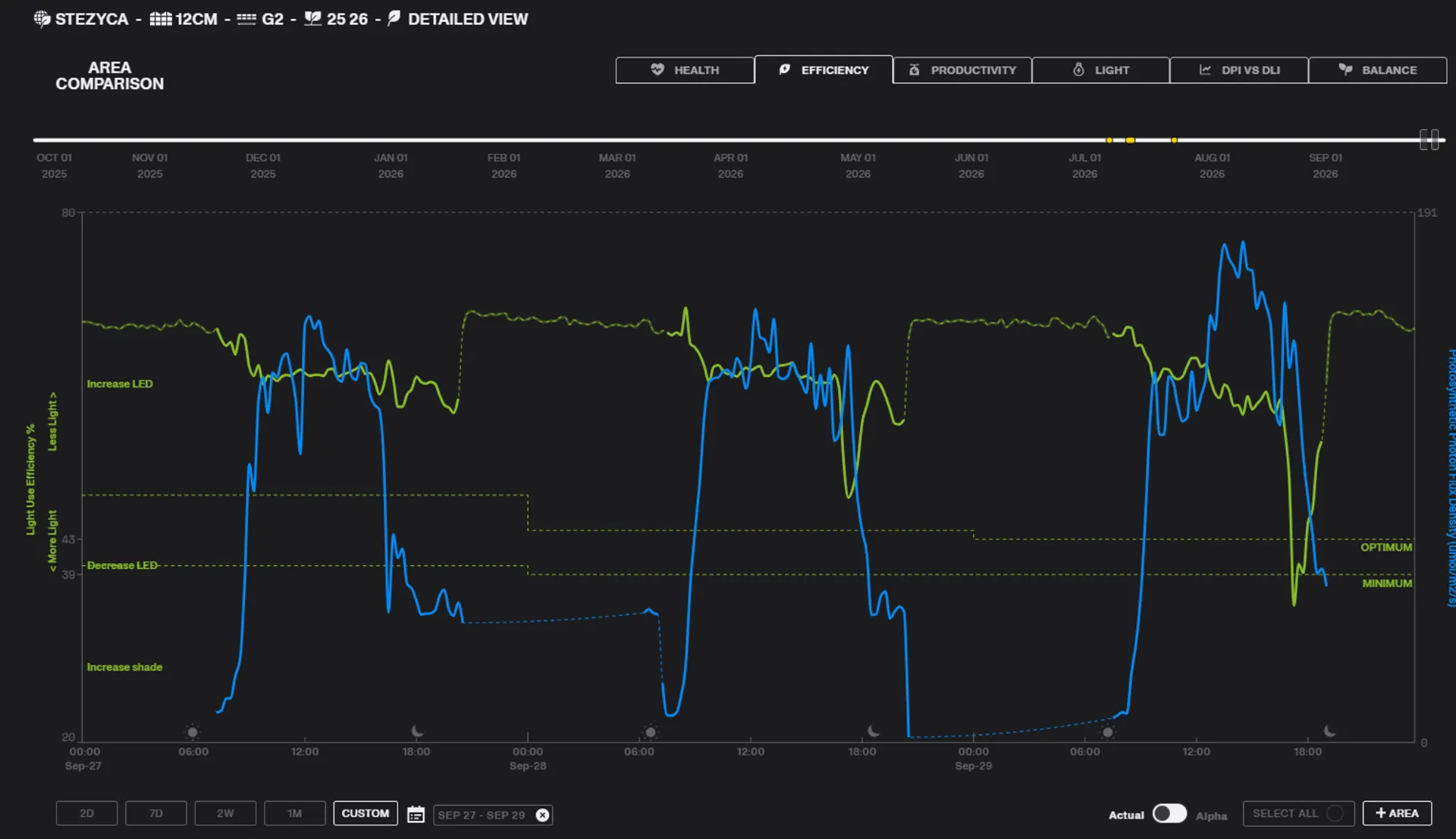This screenshot has height=839, width=1456.
Task: Toggle the Actual / Alpha switch
Action: coord(1169,813)
